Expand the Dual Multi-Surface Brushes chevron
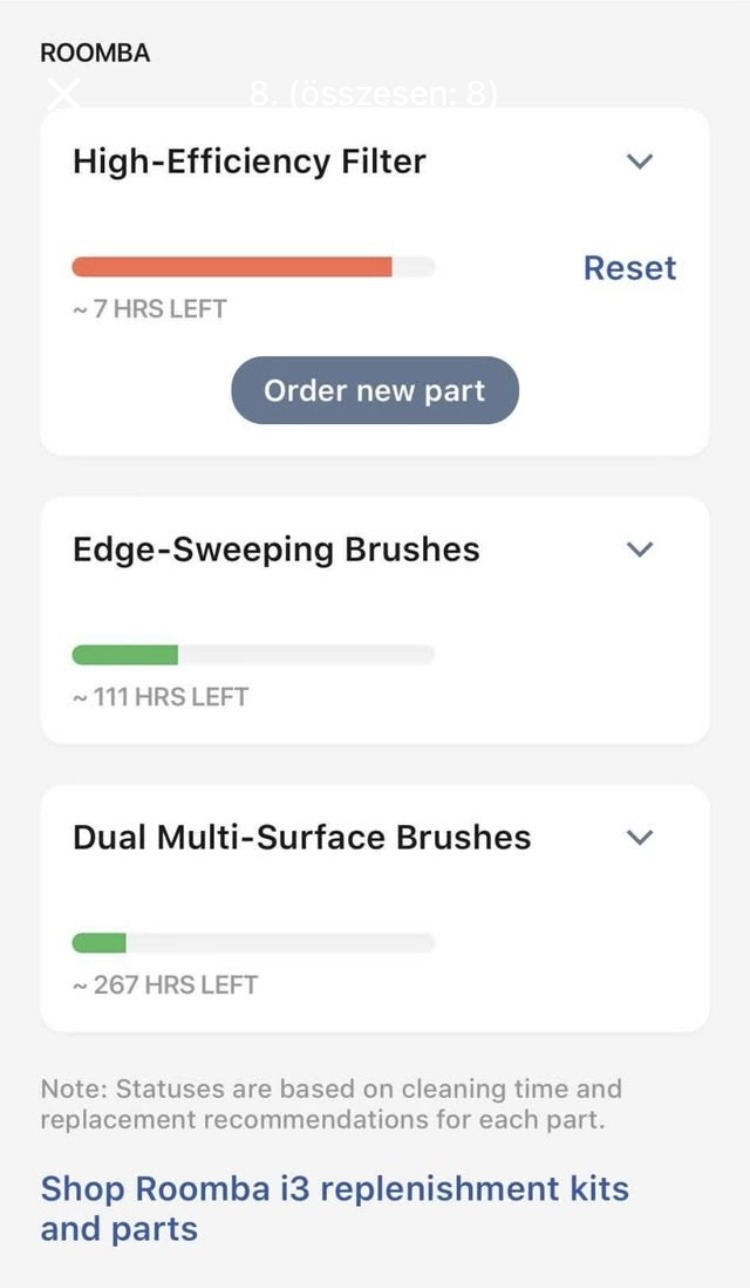The image size is (750, 1288). coord(639,837)
